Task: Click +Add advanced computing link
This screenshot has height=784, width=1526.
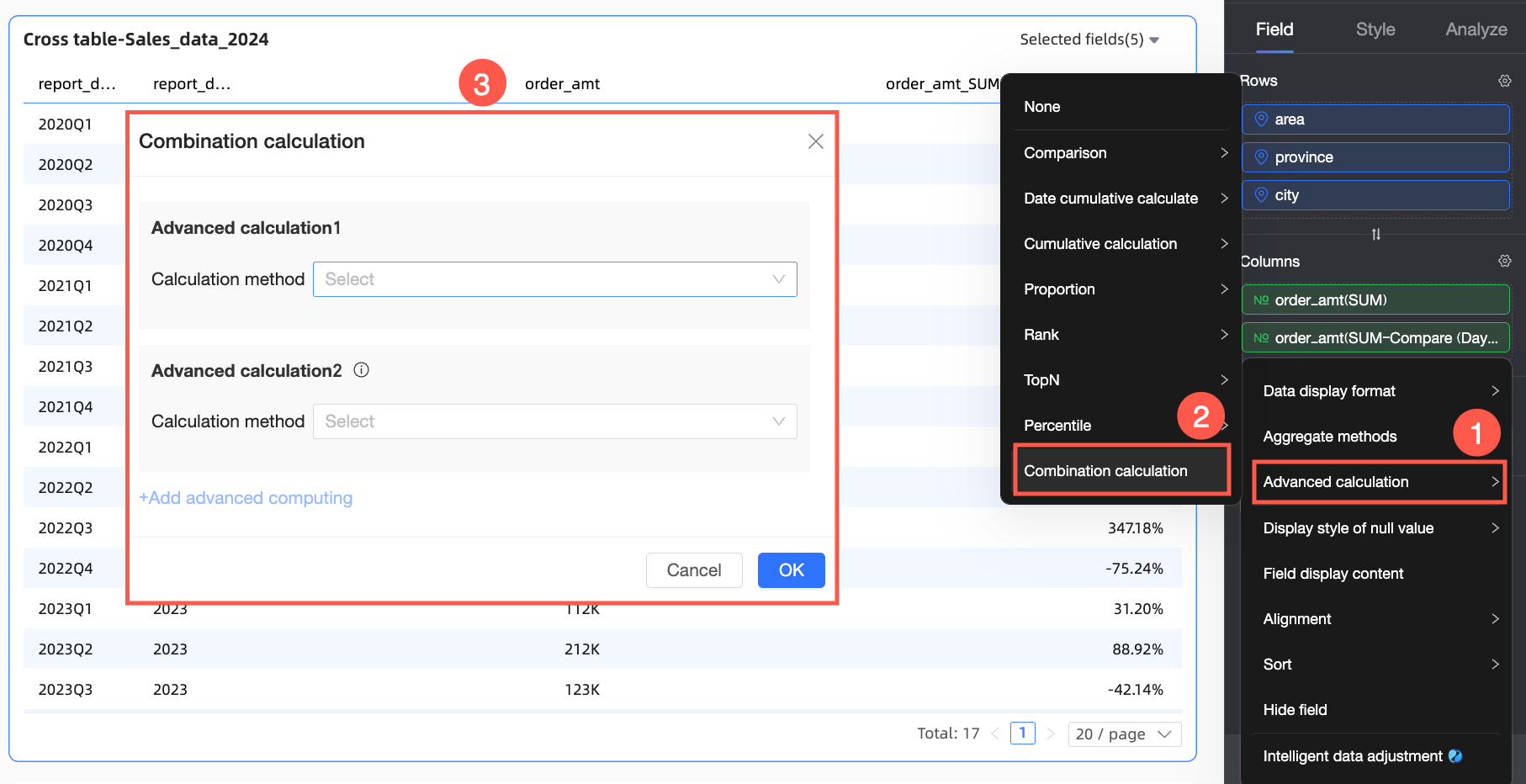Action: pos(246,498)
